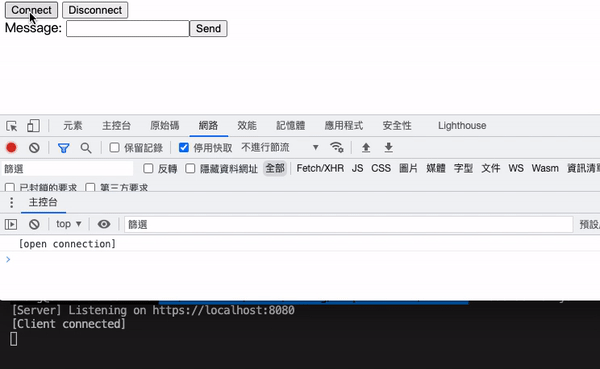This screenshot has width=600, height=369.
Task: Filter by 圖片 requests
Action: click(x=408, y=168)
